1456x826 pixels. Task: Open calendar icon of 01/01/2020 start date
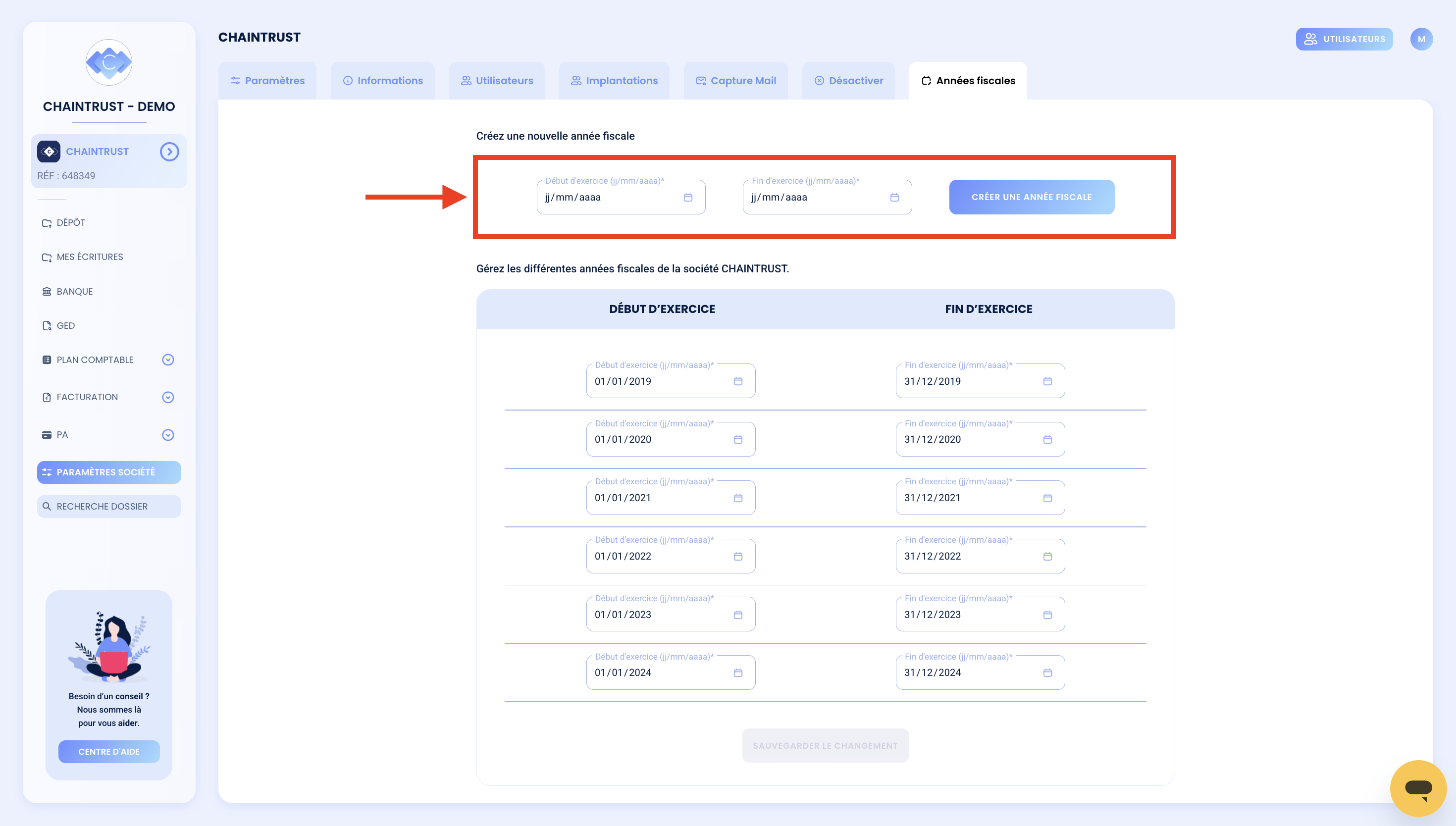pyautogui.click(x=737, y=440)
